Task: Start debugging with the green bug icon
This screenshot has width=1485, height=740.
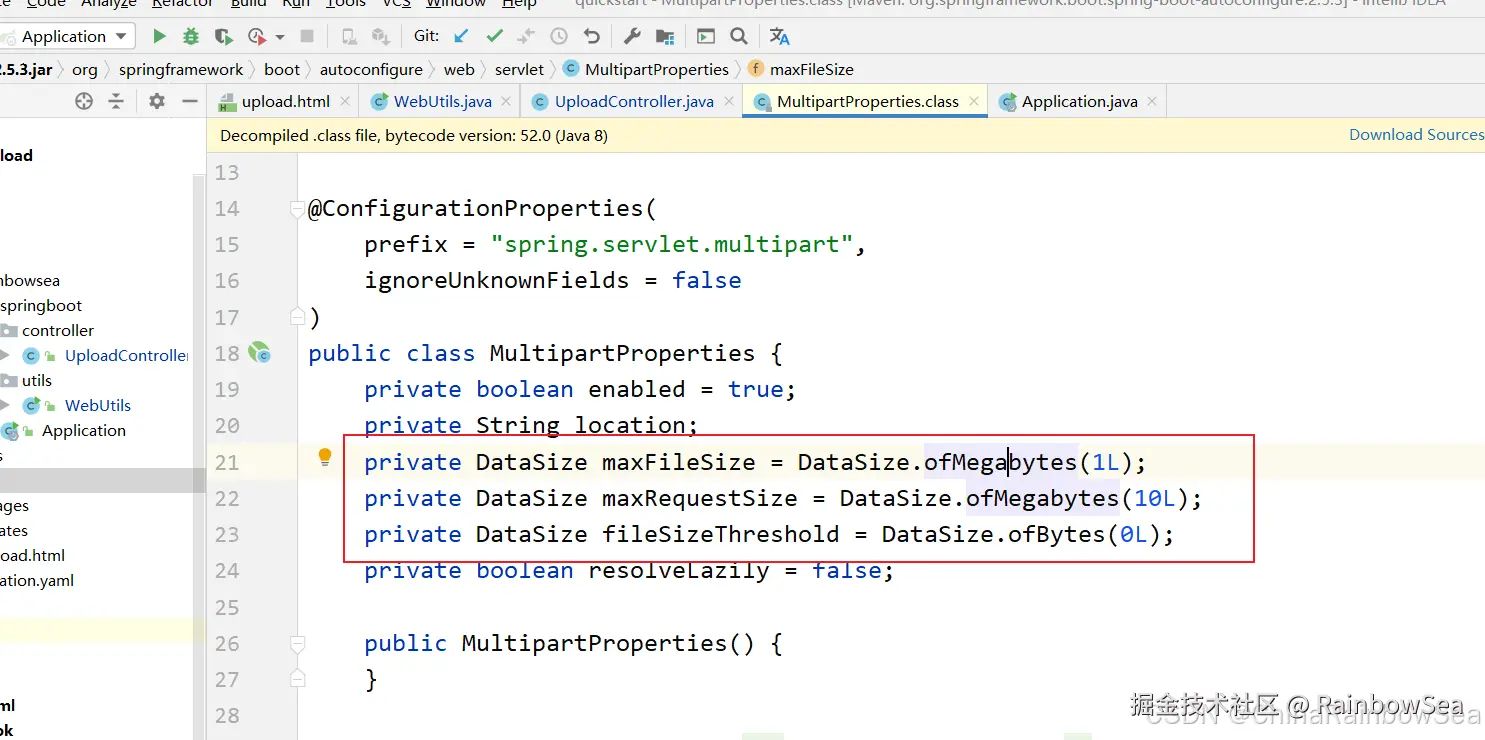Action: pos(191,37)
